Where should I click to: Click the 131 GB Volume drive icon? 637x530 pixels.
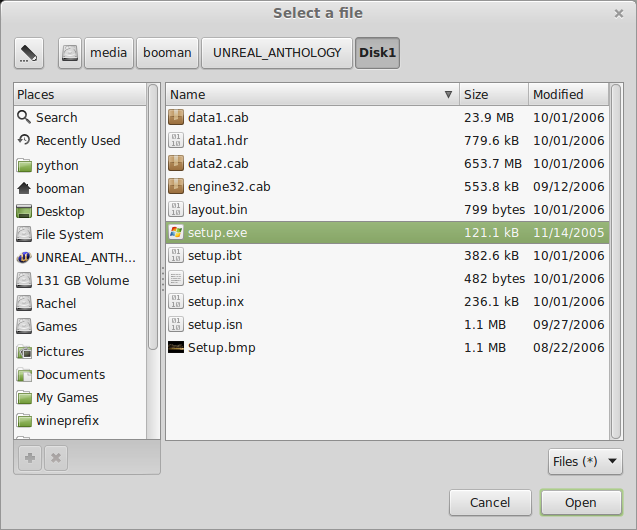tap(24, 280)
